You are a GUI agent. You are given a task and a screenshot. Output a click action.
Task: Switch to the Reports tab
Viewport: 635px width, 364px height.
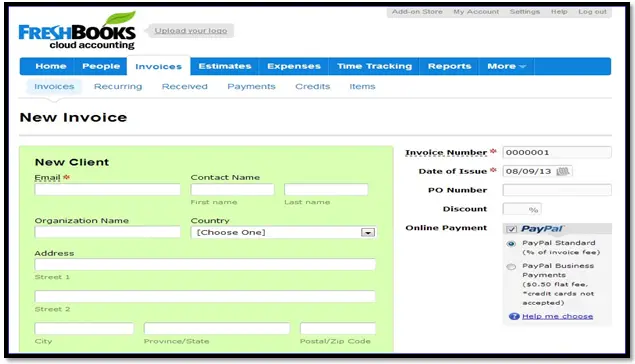click(450, 66)
